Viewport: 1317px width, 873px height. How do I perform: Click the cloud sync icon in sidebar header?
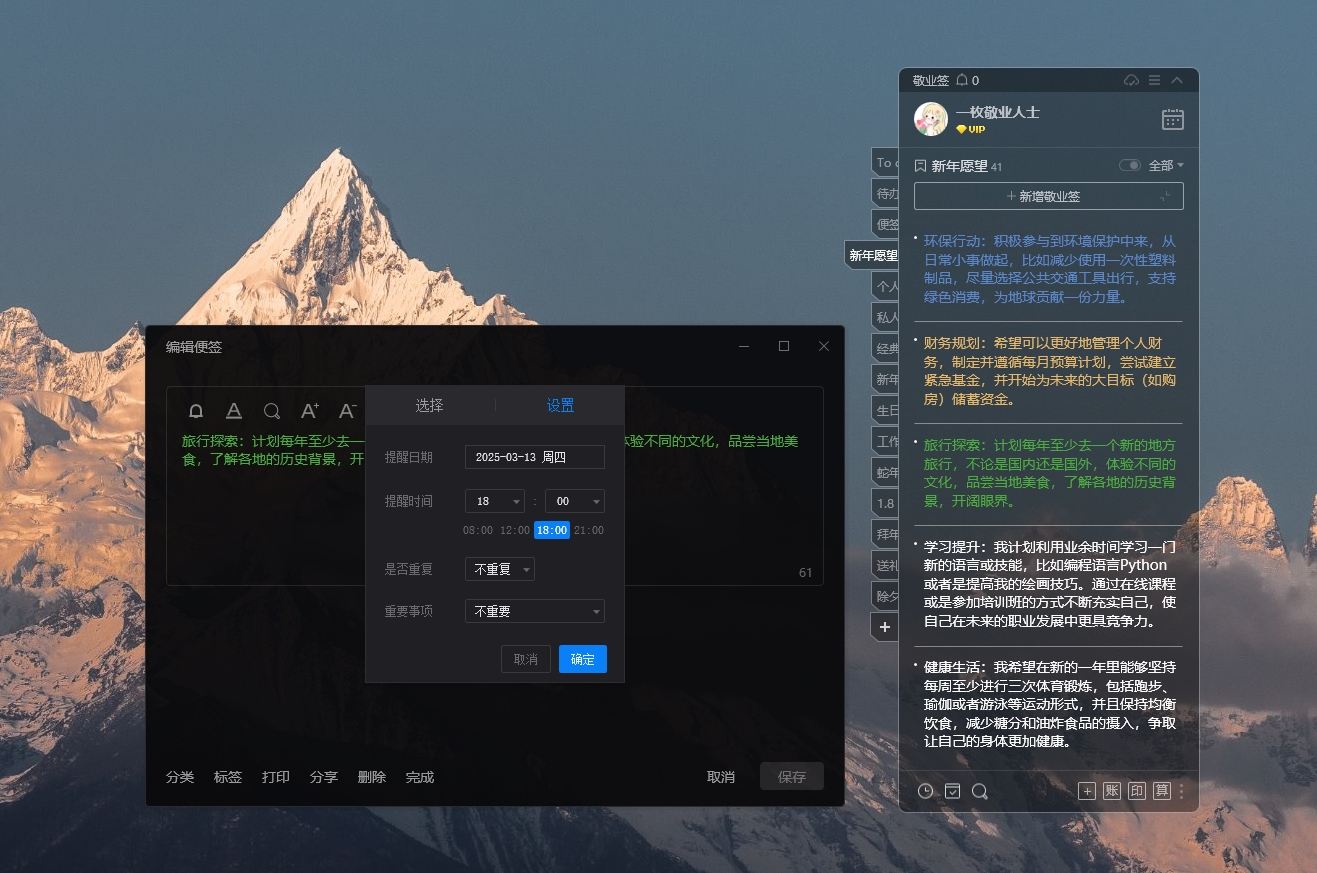click(x=1132, y=80)
